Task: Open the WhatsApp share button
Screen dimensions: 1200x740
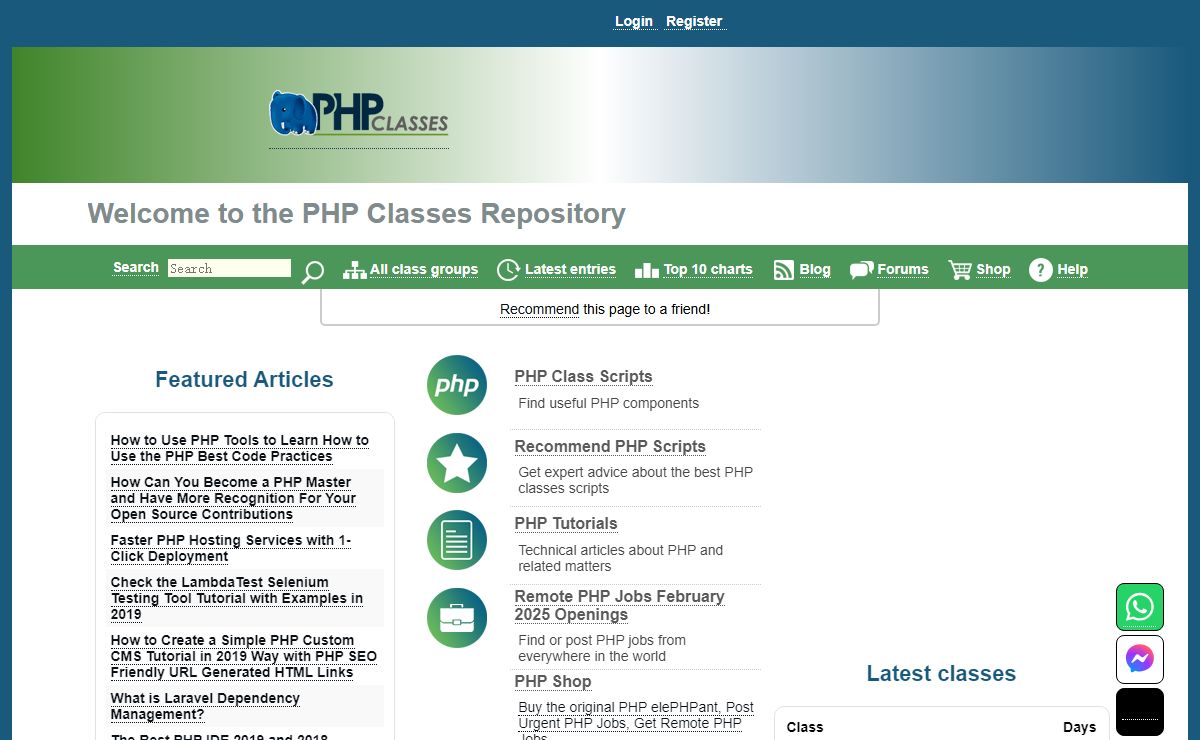Action: click(x=1140, y=607)
